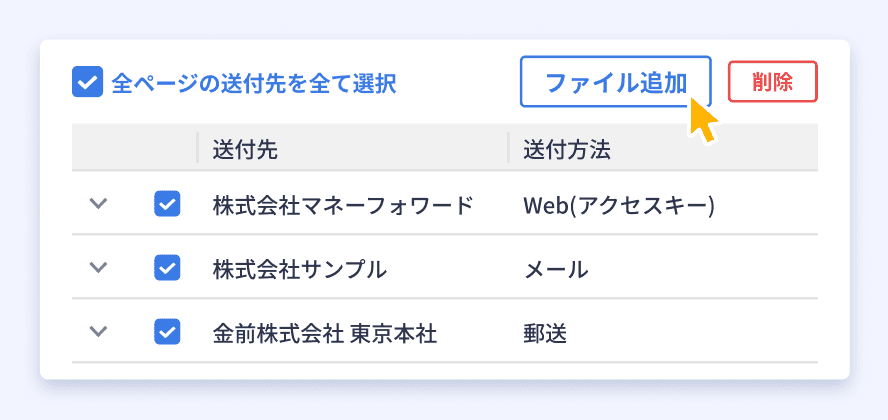Viewport: 888px width, 420px height.
Task: Expand the 金前株式会社 東京本社 row chevron
Action: coord(99,332)
